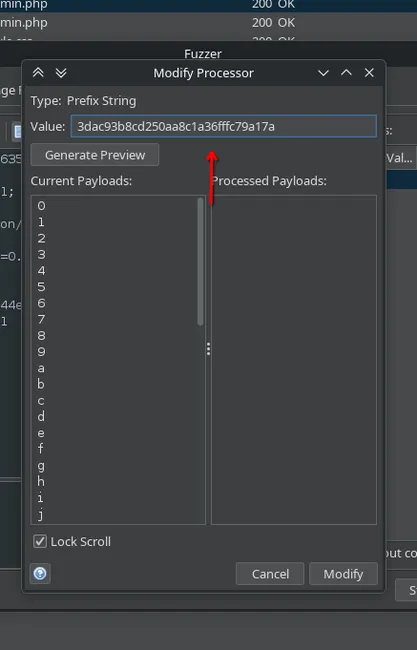The height and width of the screenshot is (650, 417).
Task: Click the Modify button
Action: [343, 574]
